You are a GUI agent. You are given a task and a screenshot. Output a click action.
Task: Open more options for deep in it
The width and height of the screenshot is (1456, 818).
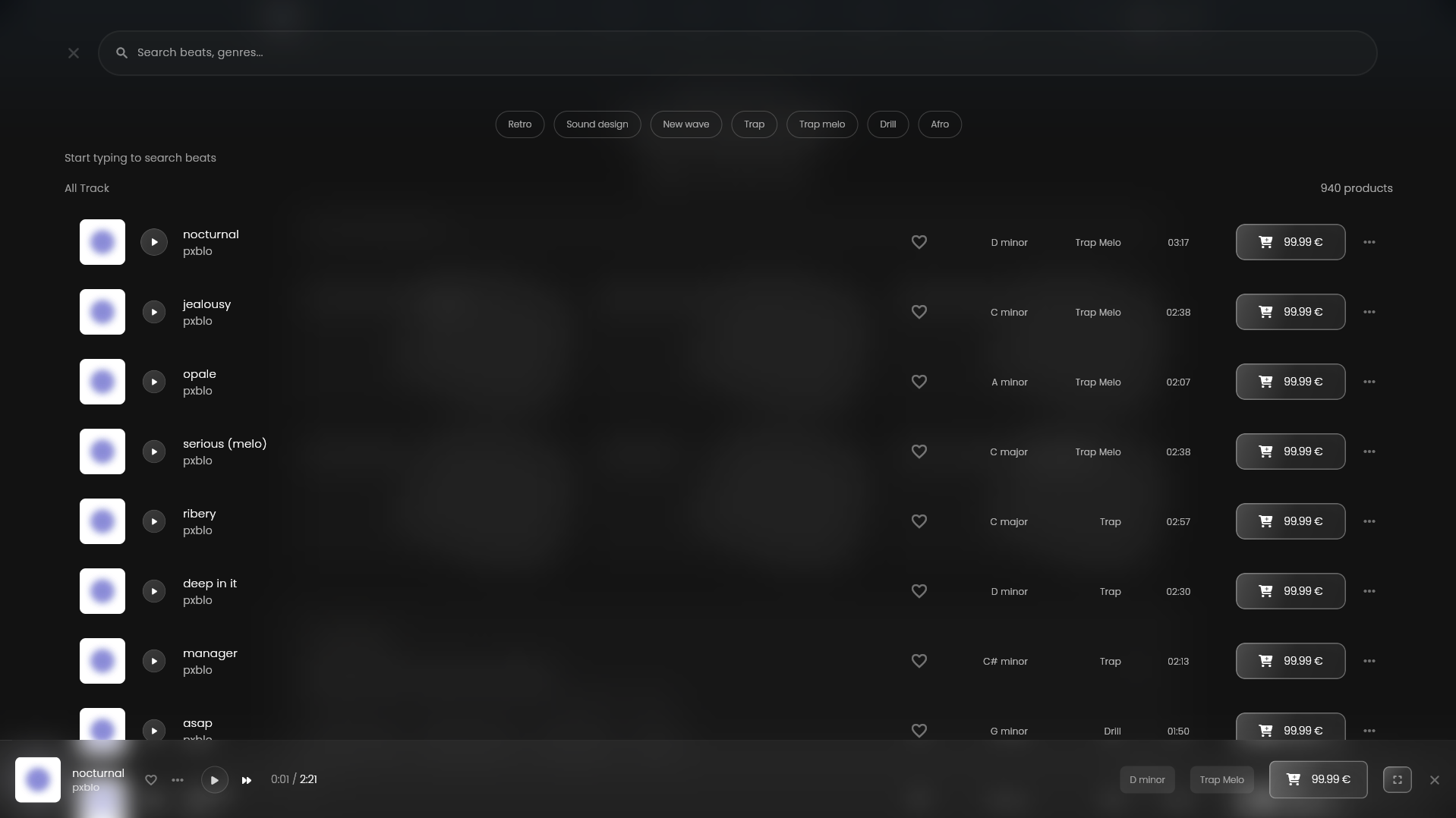1369,591
